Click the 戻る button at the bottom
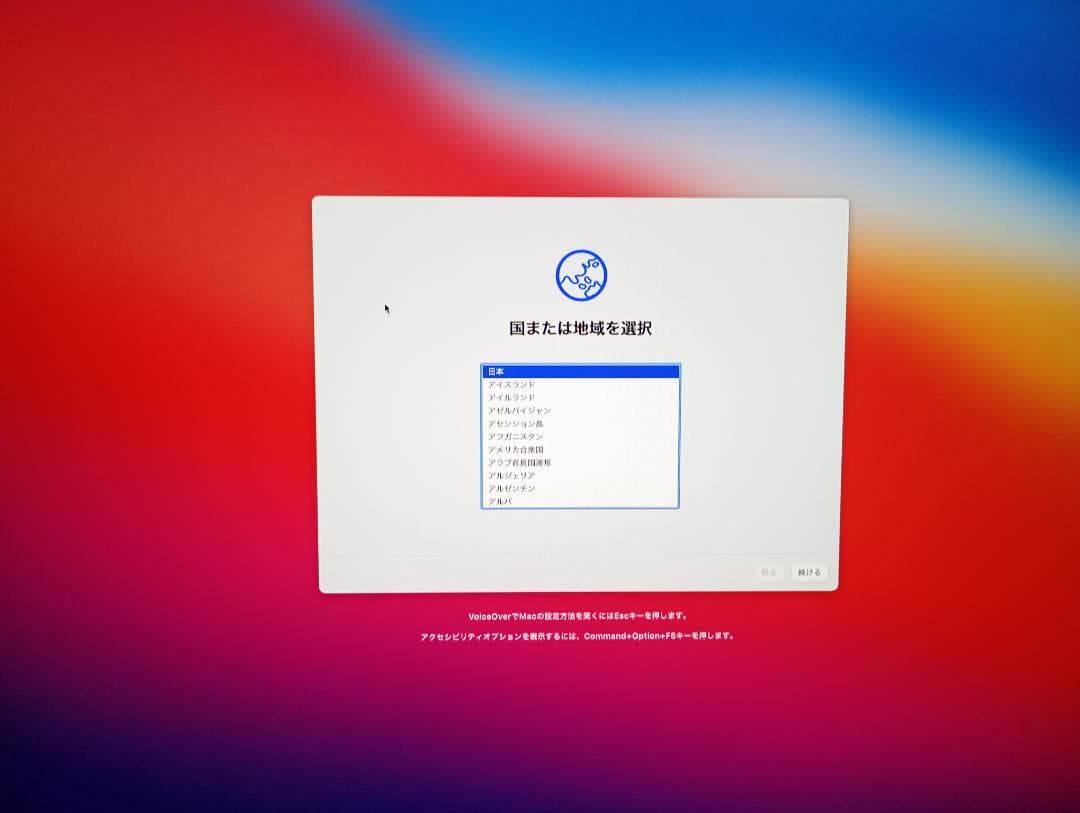The image size is (1080, 813). point(768,572)
